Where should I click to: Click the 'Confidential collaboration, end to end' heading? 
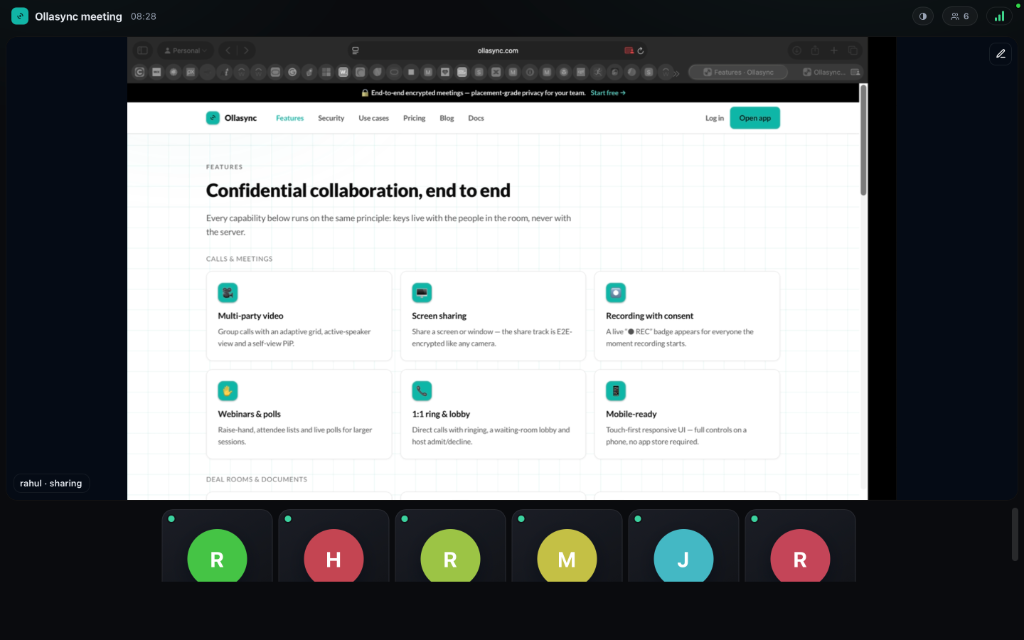358,191
